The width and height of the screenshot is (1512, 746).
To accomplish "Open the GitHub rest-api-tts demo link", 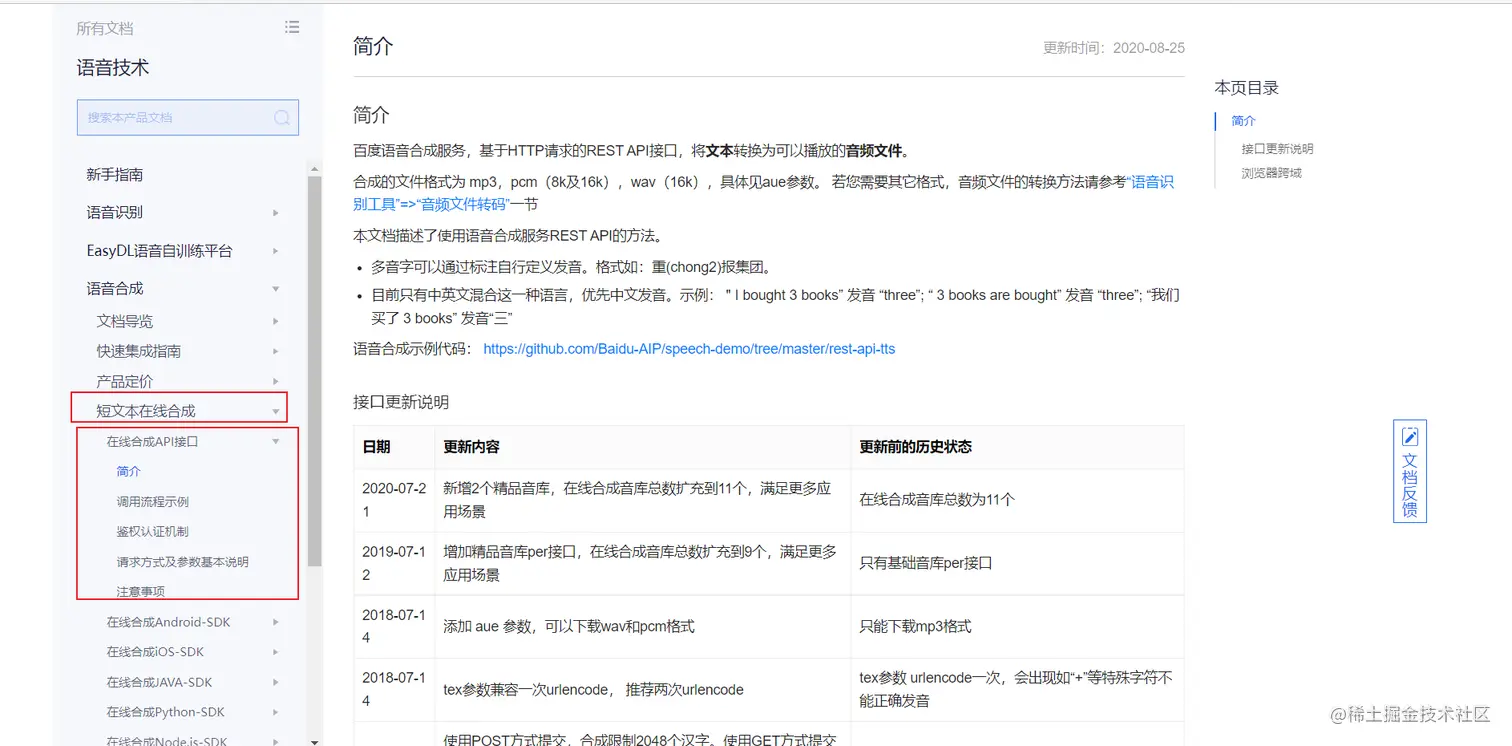I will 689,349.
